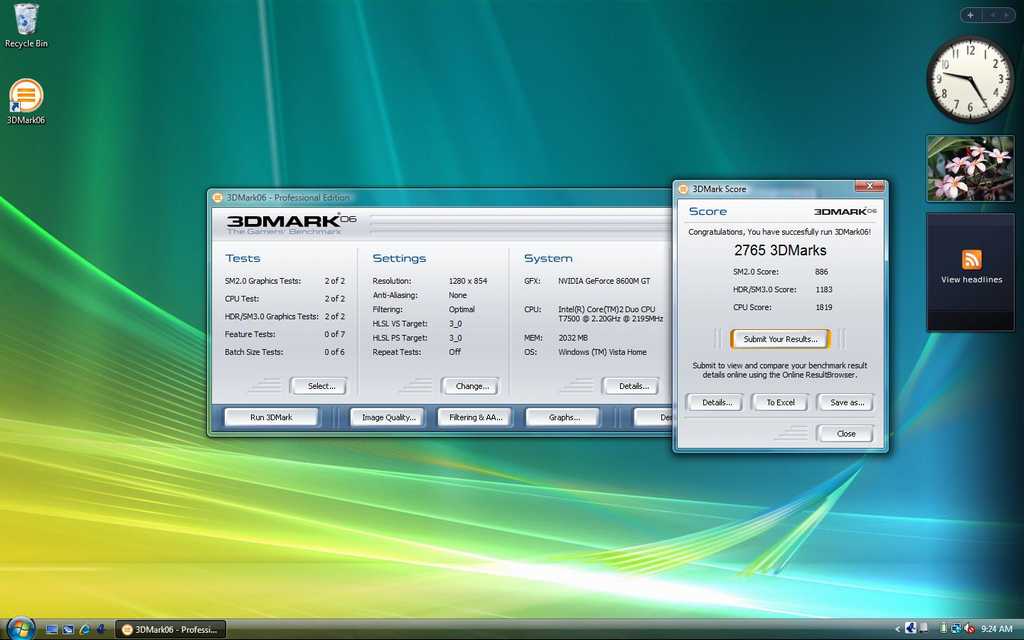
Task: Click Details... under System
Action: point(633,386)
